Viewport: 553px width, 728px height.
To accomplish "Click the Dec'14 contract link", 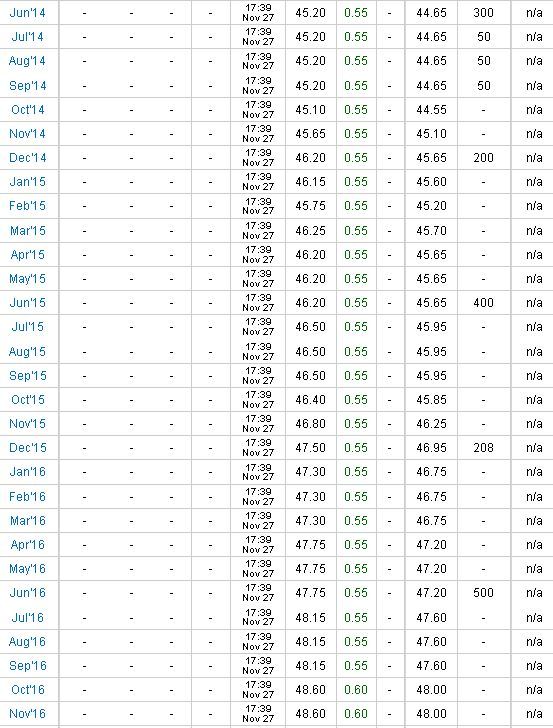I will (x=27, y=158).
